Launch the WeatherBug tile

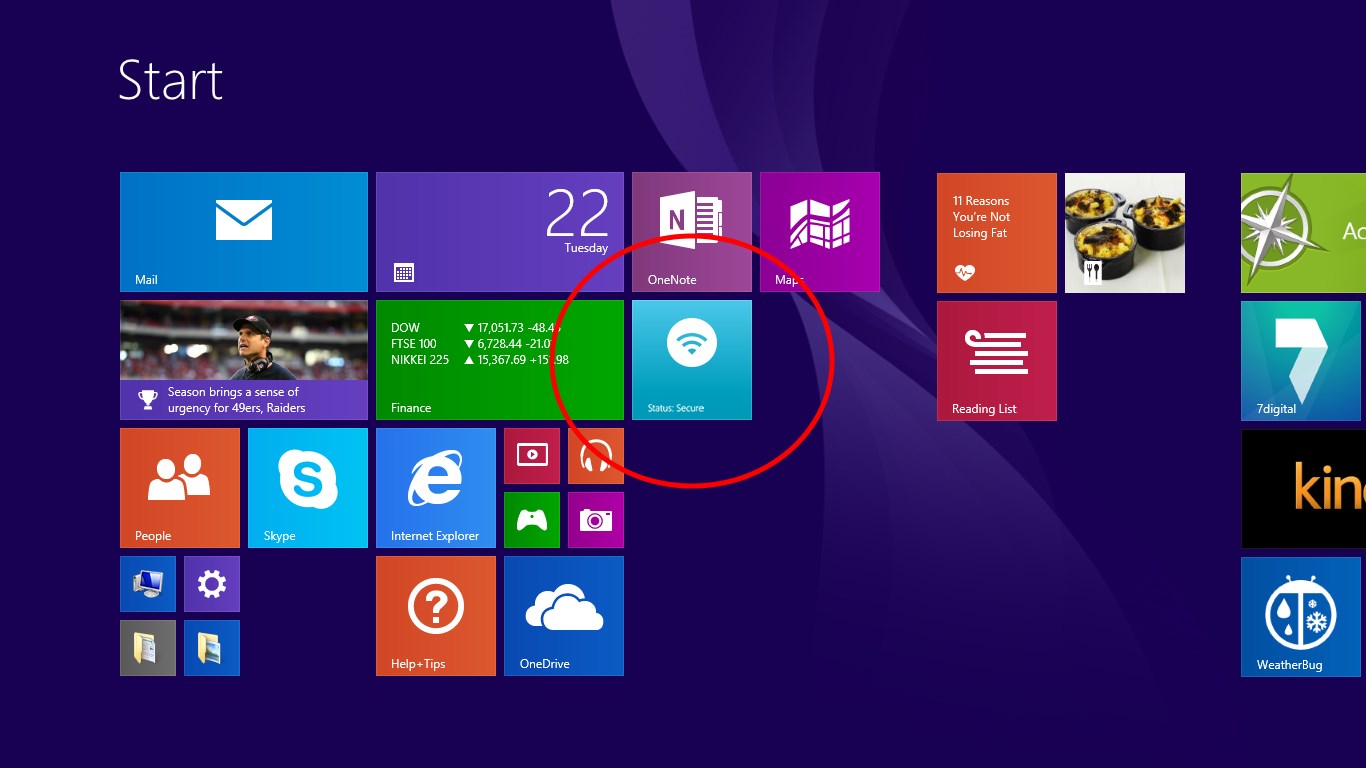(x=1300, y=615)
